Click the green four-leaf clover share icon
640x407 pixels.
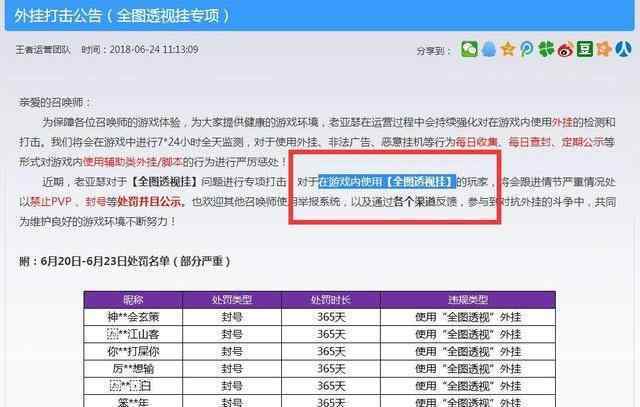tap(545, 49)
